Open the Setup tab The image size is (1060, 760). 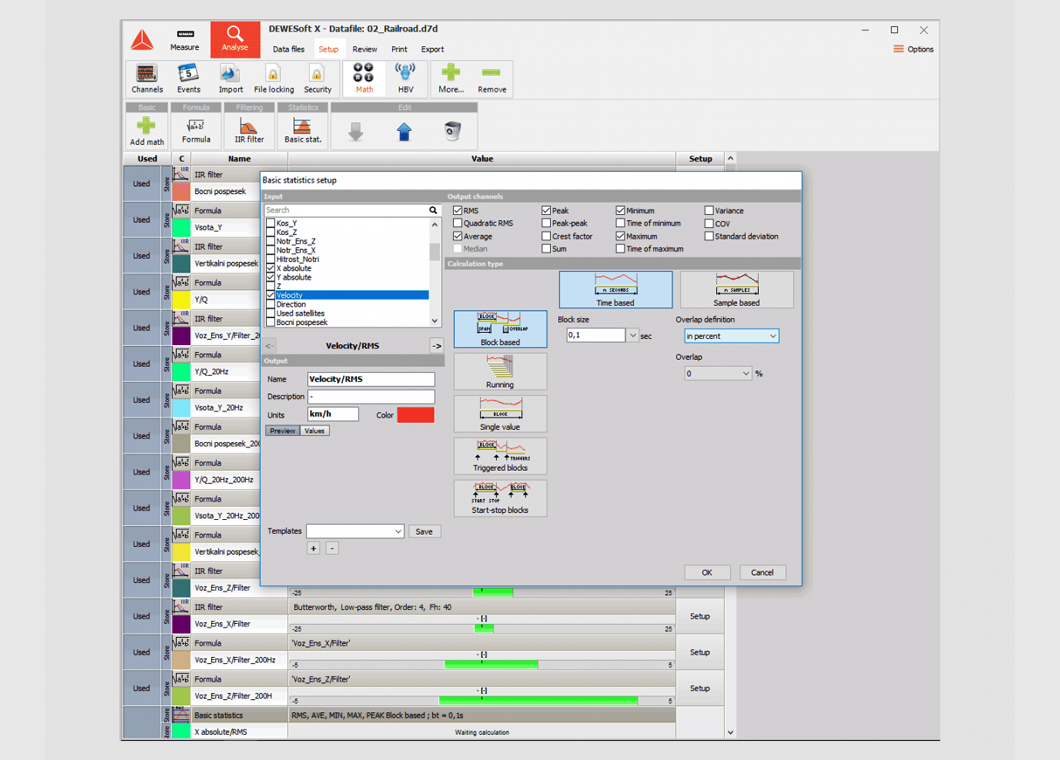(329, 49)
